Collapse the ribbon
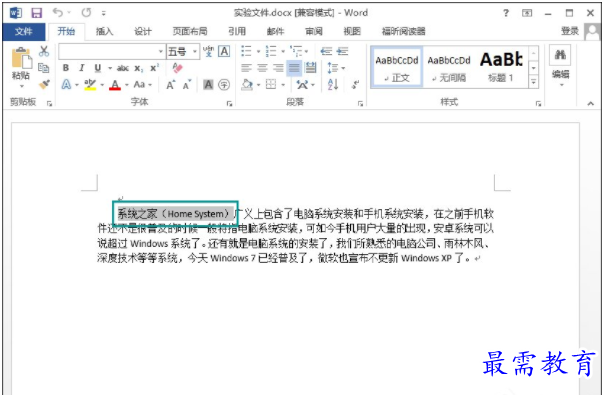Screen dimensions: 604x395 pyautogui.click(x=591, y=103)
